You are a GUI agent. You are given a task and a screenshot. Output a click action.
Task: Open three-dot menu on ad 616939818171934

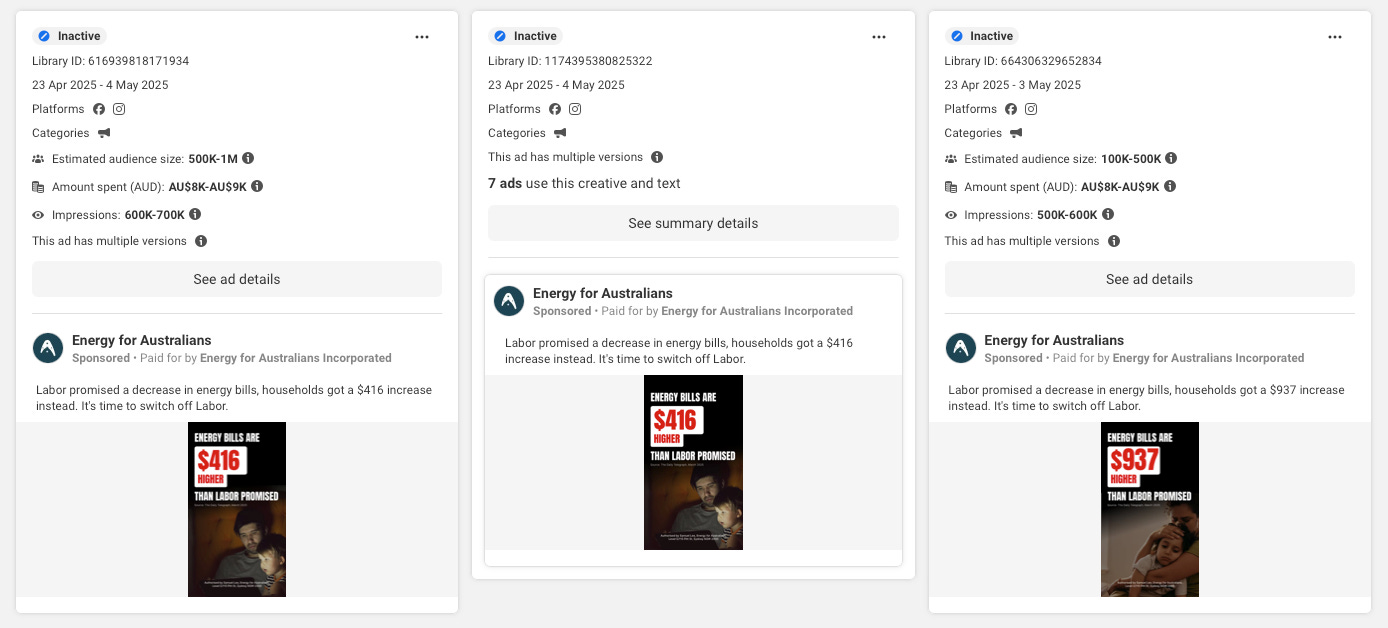422,37
